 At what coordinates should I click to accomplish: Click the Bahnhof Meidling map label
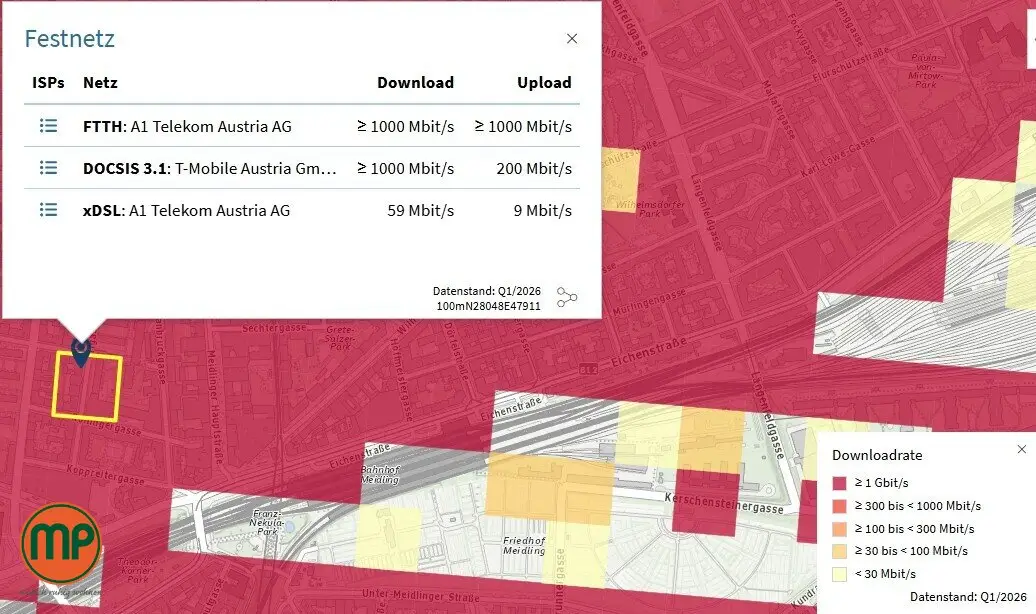[x=380, y=474]
